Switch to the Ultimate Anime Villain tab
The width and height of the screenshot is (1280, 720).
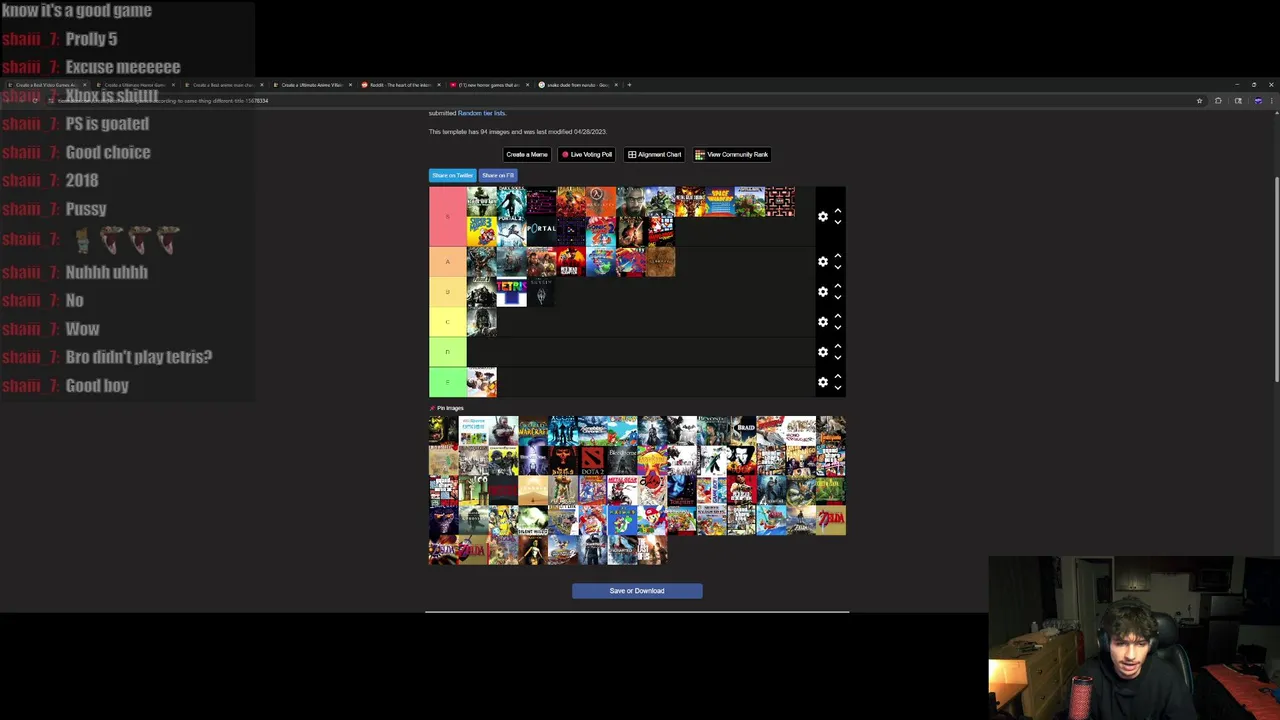(312, 85)
